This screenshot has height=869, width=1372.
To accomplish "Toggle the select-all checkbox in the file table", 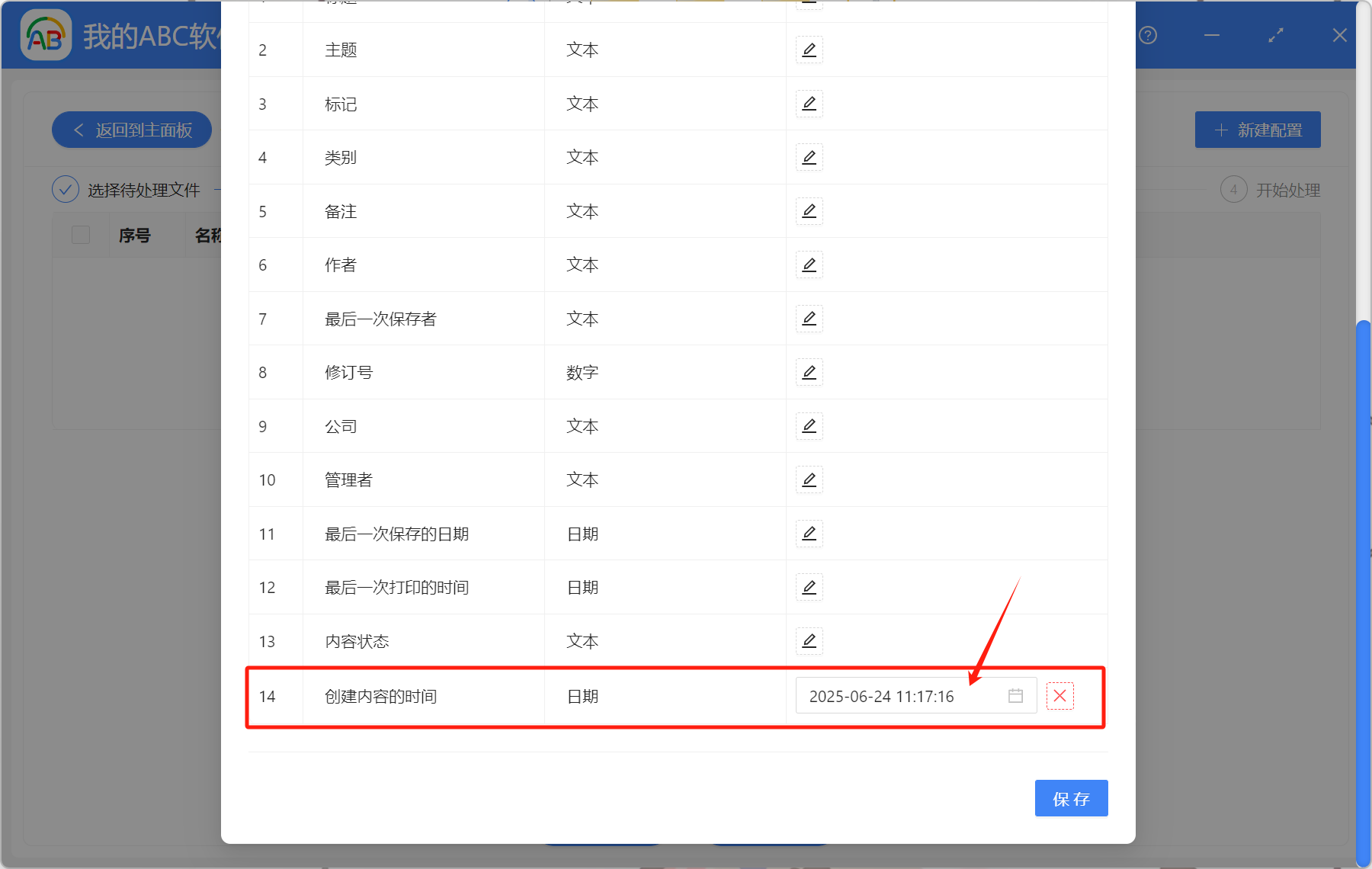I will point(80,235).
